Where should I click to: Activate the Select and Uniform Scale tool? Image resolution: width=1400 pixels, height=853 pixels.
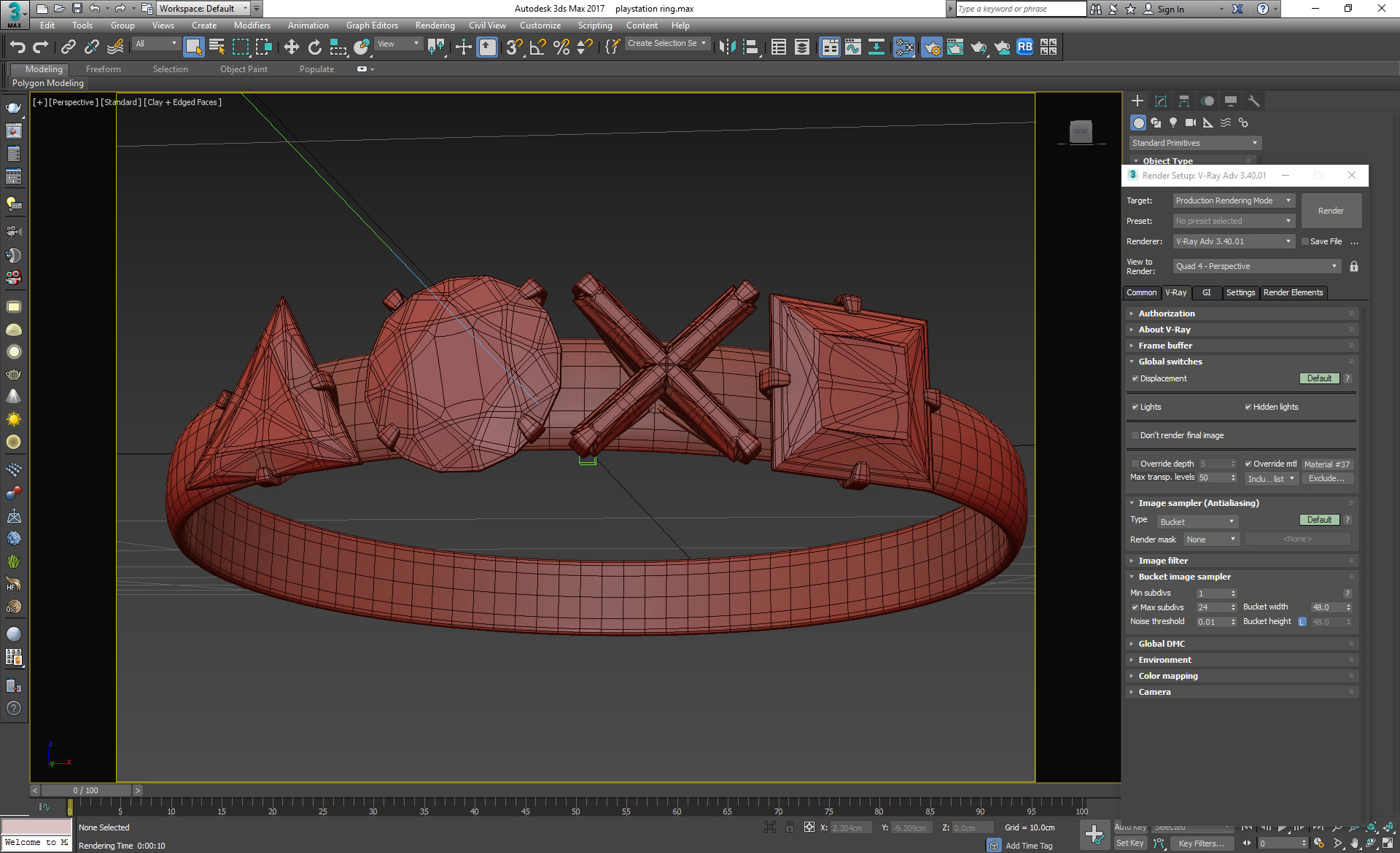point(338,47)
